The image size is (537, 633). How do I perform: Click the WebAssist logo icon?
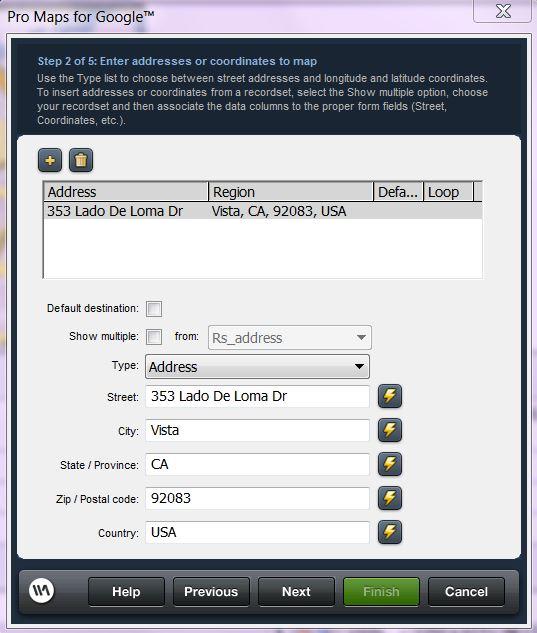[x=41, y=590]
